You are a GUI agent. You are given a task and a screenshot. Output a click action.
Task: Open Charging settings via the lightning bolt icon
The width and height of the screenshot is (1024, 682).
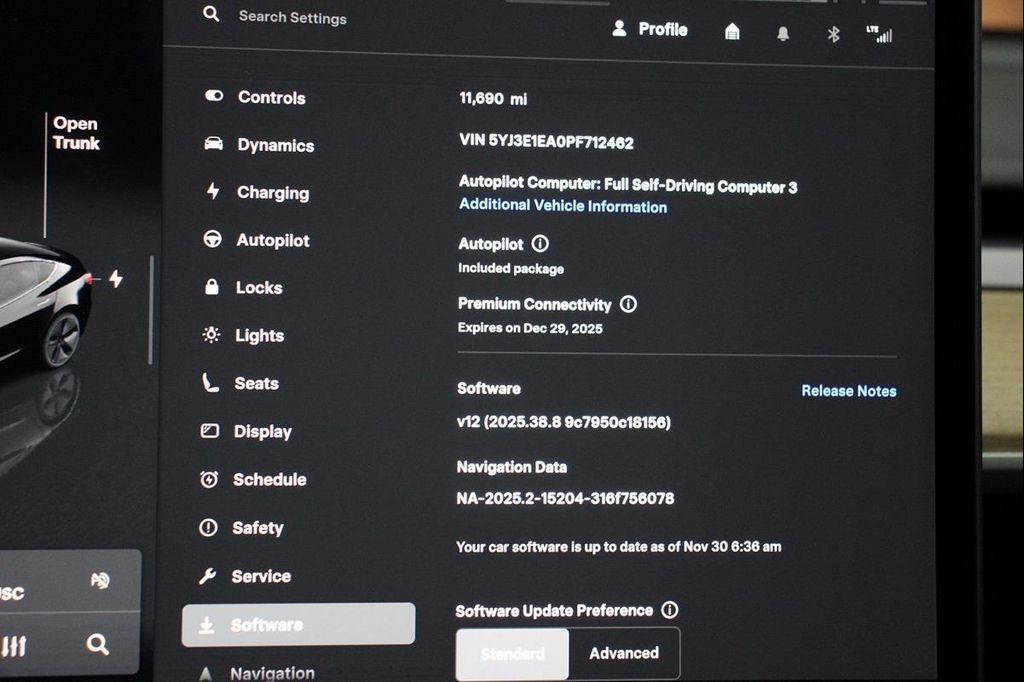[211, 192]
